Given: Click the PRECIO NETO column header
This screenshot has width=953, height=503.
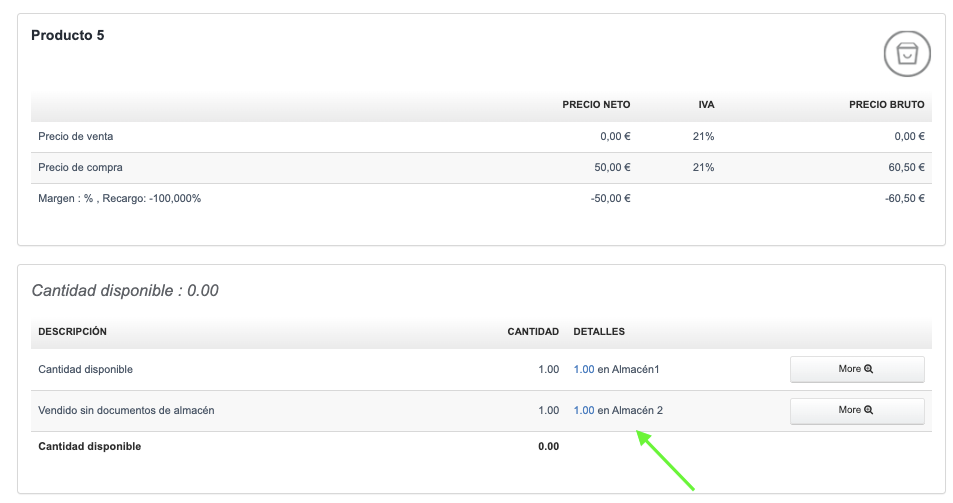Looking at the screenshot, I should (x=596, y=105).
